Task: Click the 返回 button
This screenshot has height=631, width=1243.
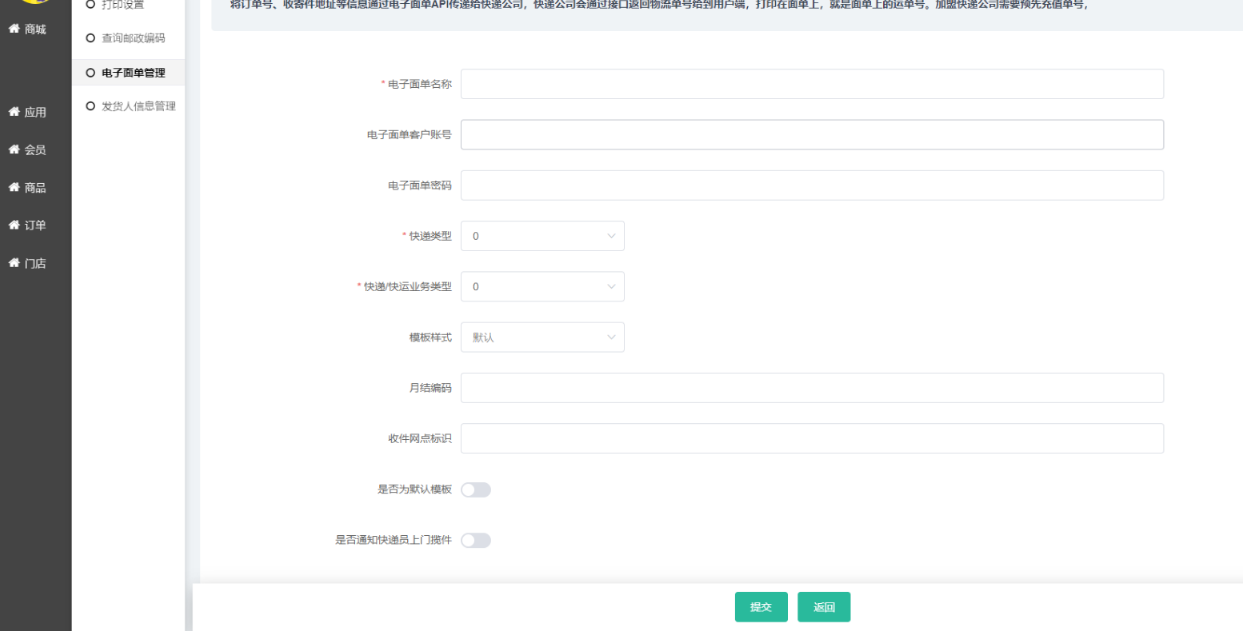Action: point(824,607)
